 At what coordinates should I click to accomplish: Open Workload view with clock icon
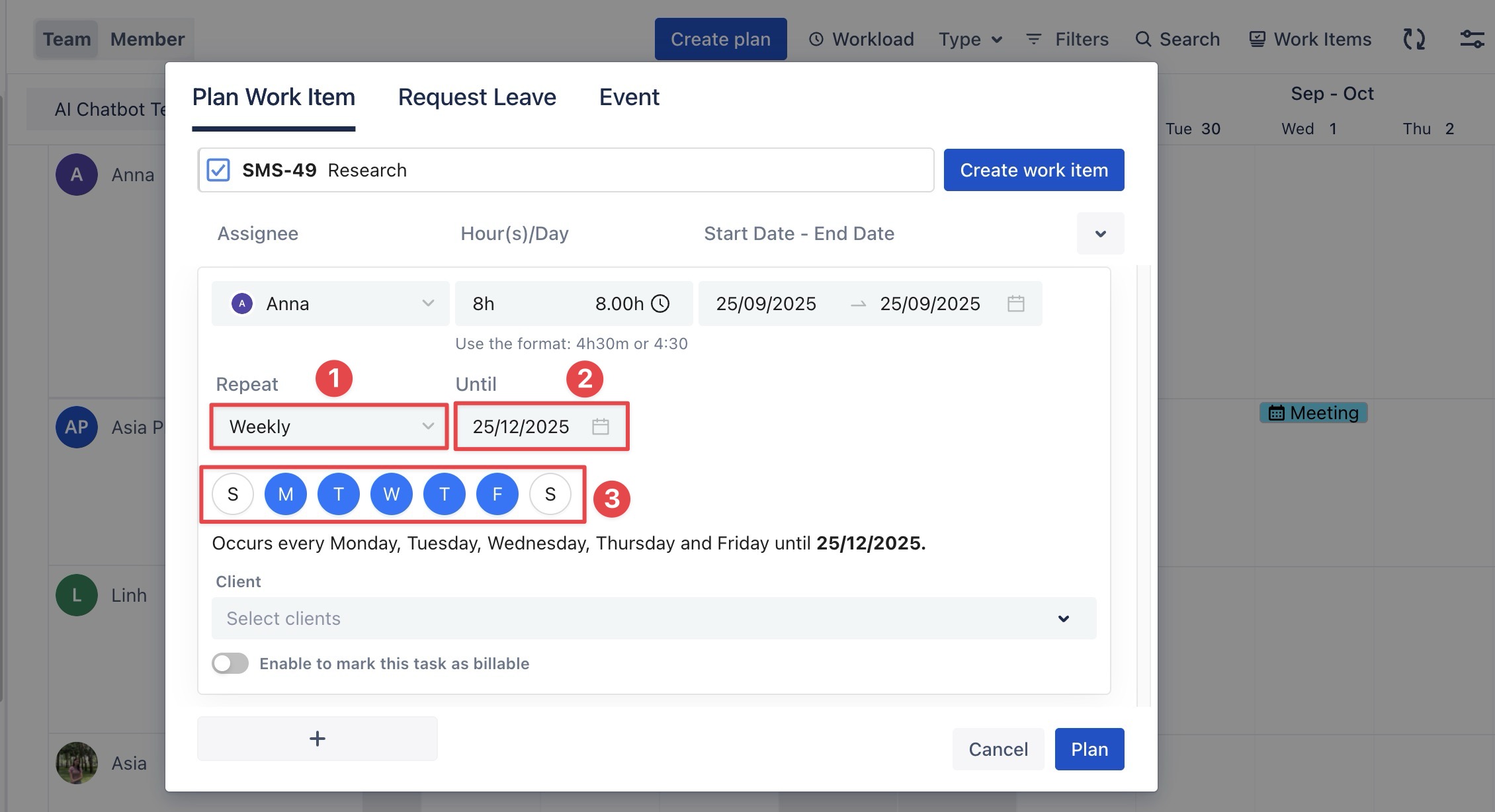861,39
